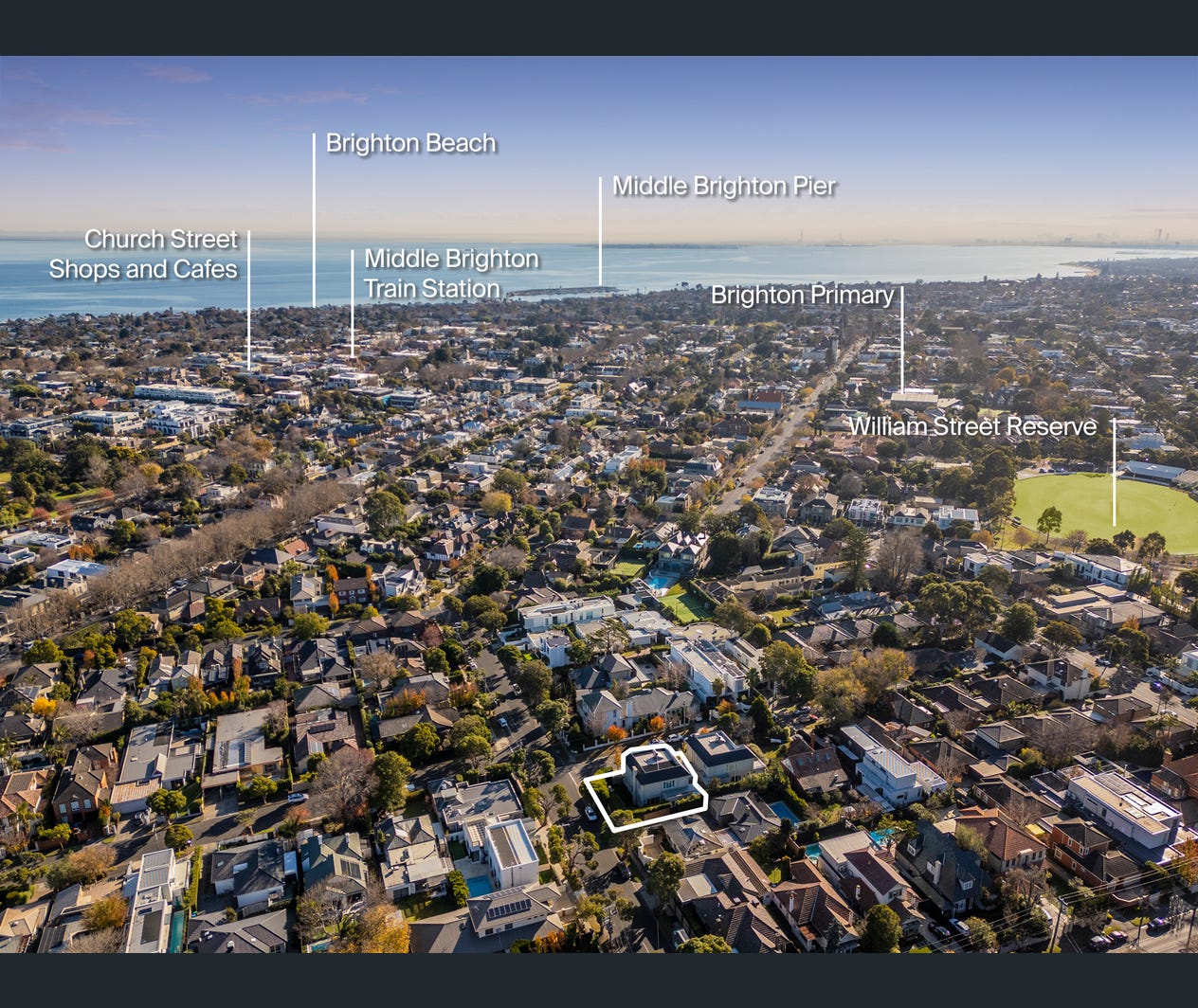The height and width of the screenshot is (1008, 1198).
Task: Click the distant city skyline on the horizon
Action: (x=1161, y=236)
